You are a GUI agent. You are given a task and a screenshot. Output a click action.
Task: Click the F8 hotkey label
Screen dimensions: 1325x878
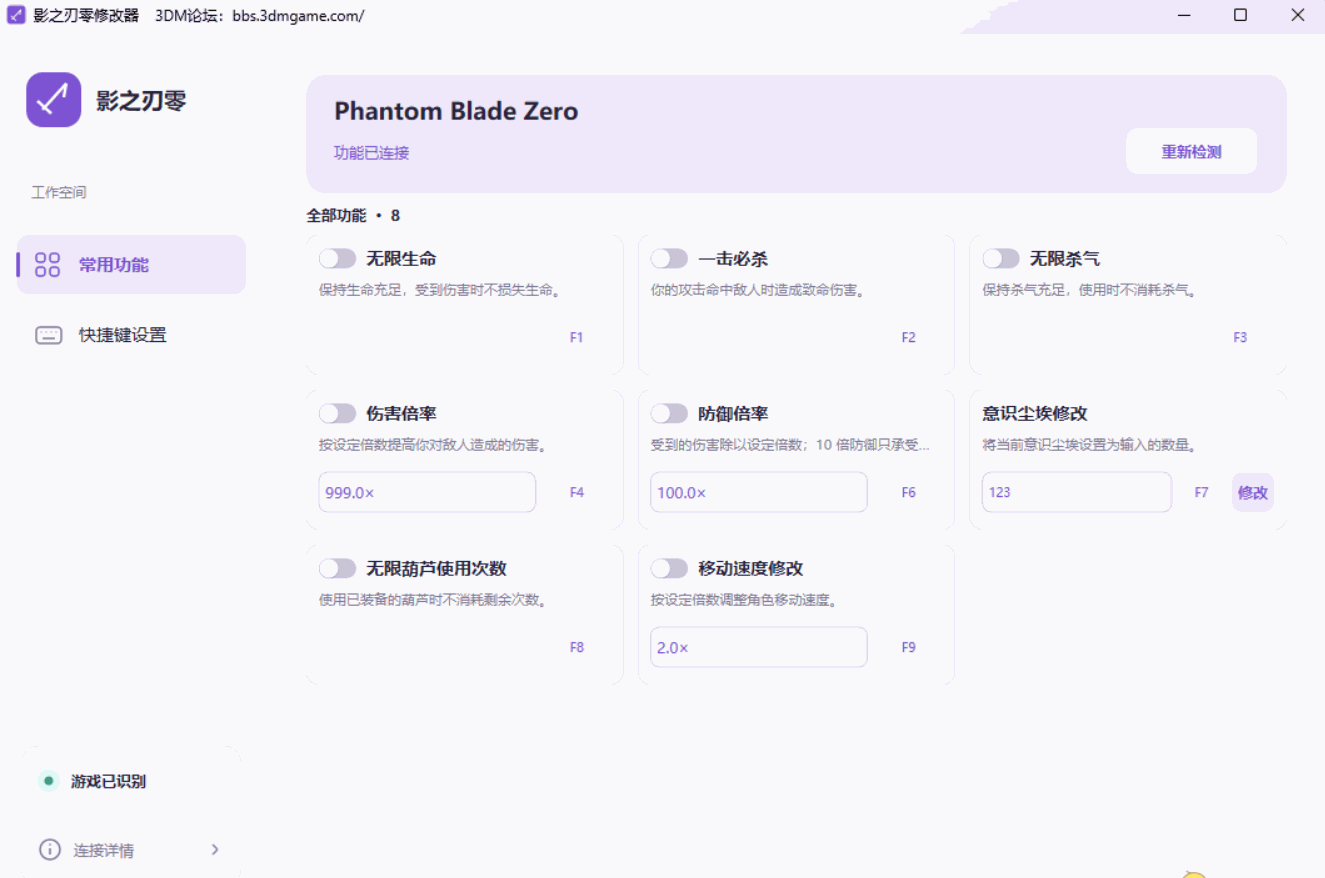[576, 648]
